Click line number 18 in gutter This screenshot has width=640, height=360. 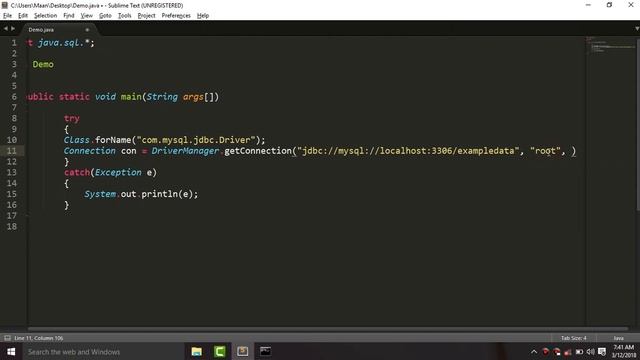pos(12,226)
